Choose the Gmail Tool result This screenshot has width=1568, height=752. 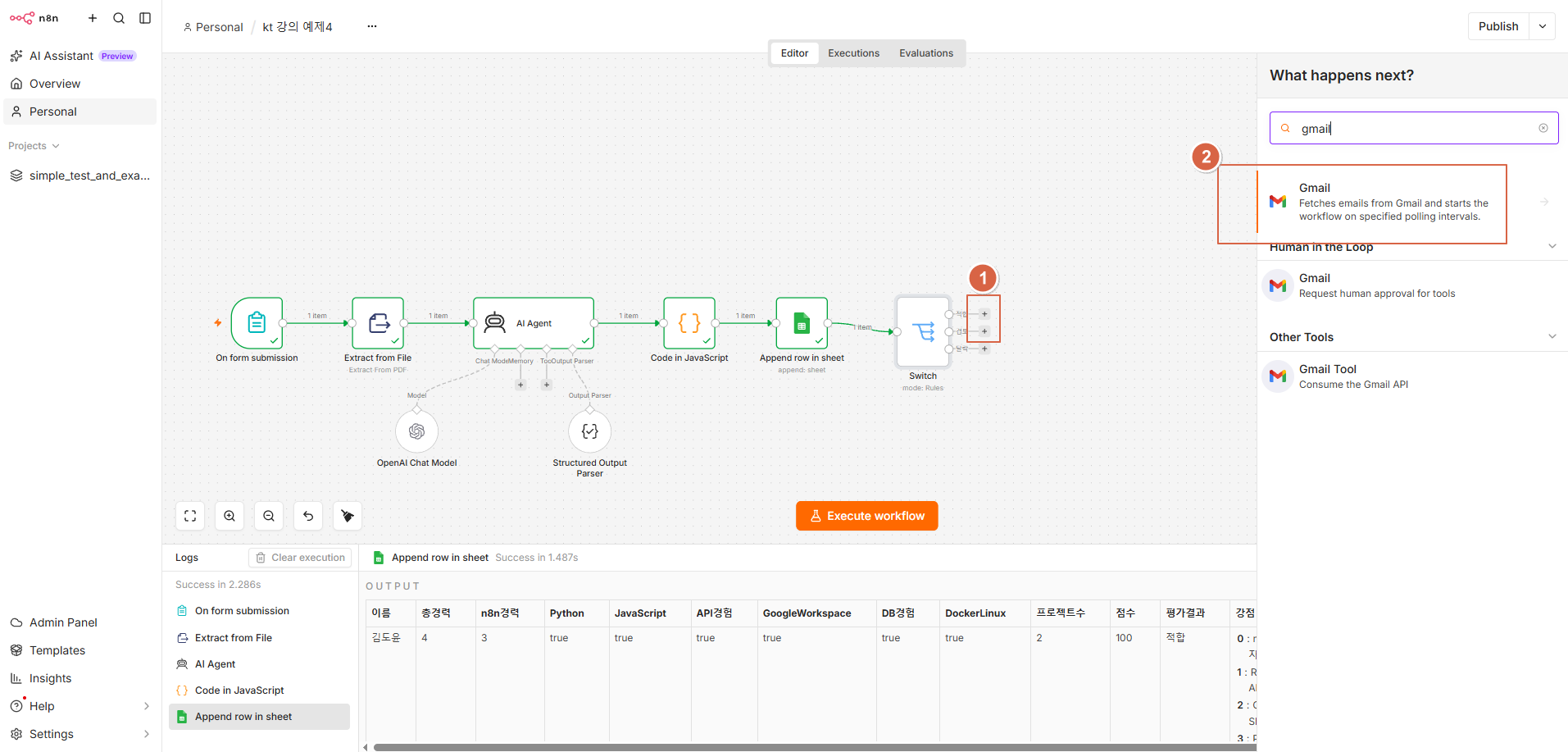coord(1413,376)
